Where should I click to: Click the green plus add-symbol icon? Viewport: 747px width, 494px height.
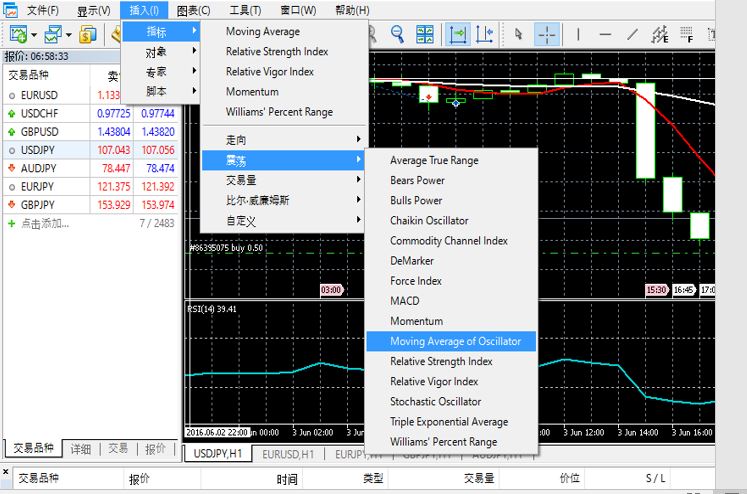[x=11, y=223]
